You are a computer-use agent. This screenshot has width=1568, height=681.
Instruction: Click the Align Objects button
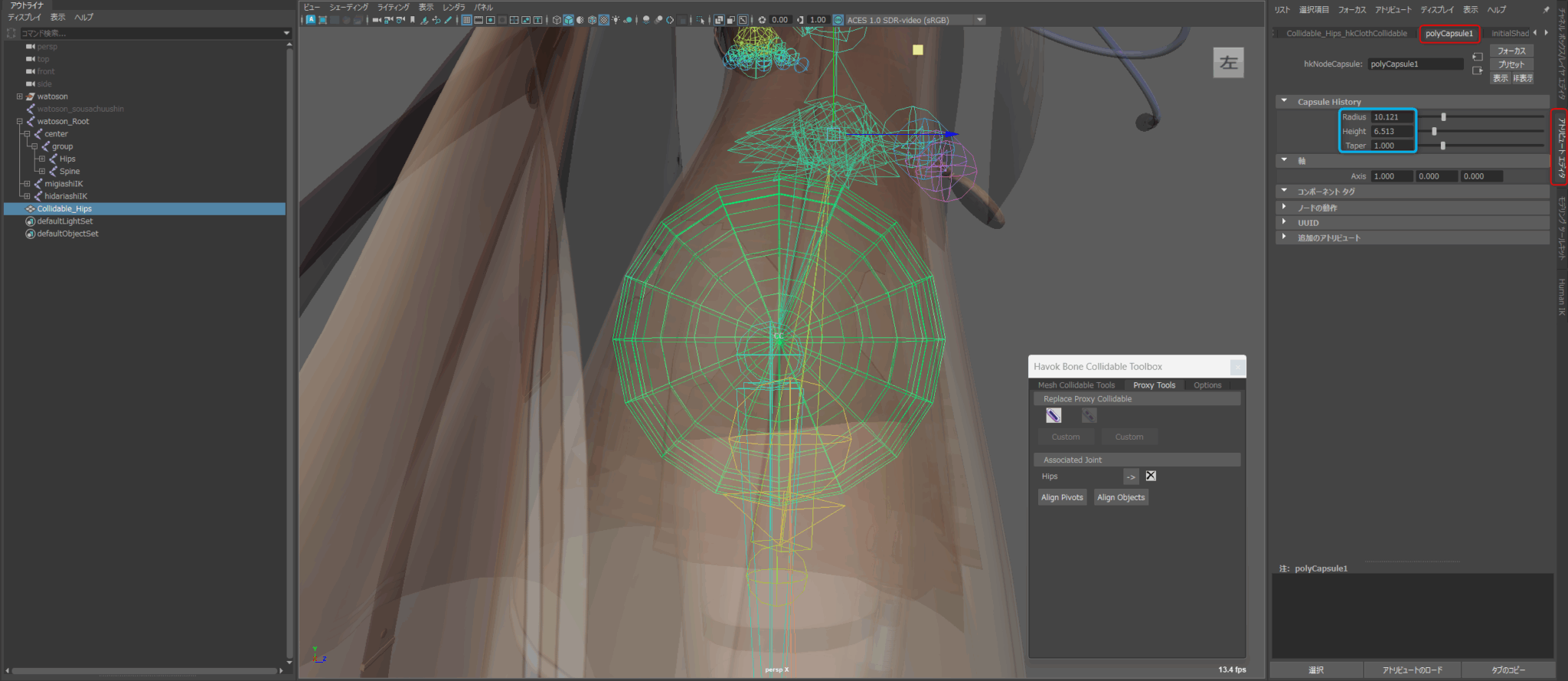coord(1121,497)
